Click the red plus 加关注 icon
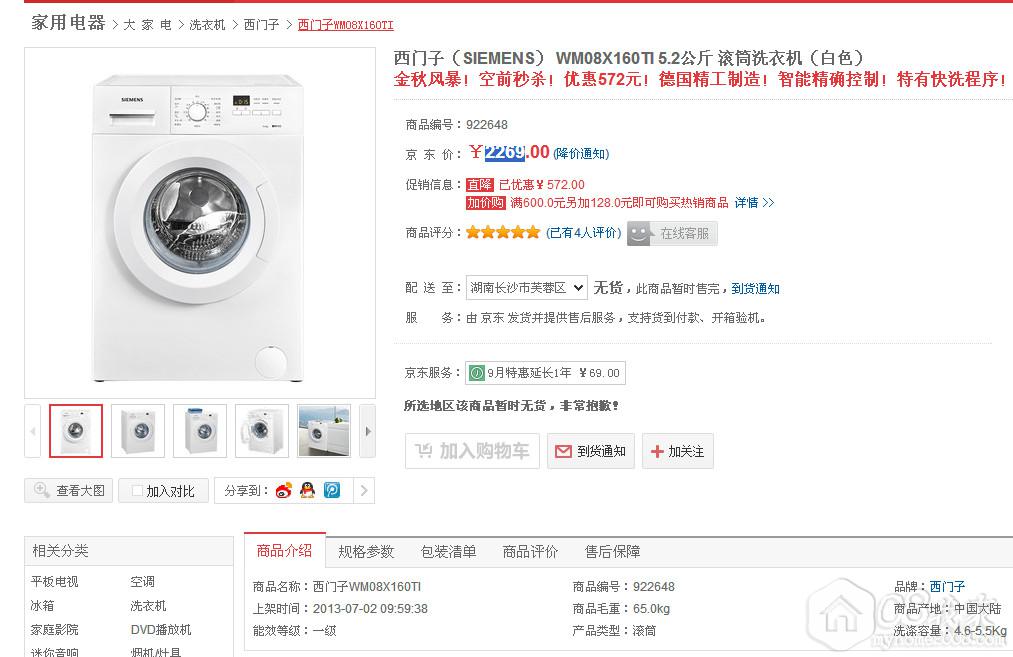The image size is (1013, 657). point(657,452)
